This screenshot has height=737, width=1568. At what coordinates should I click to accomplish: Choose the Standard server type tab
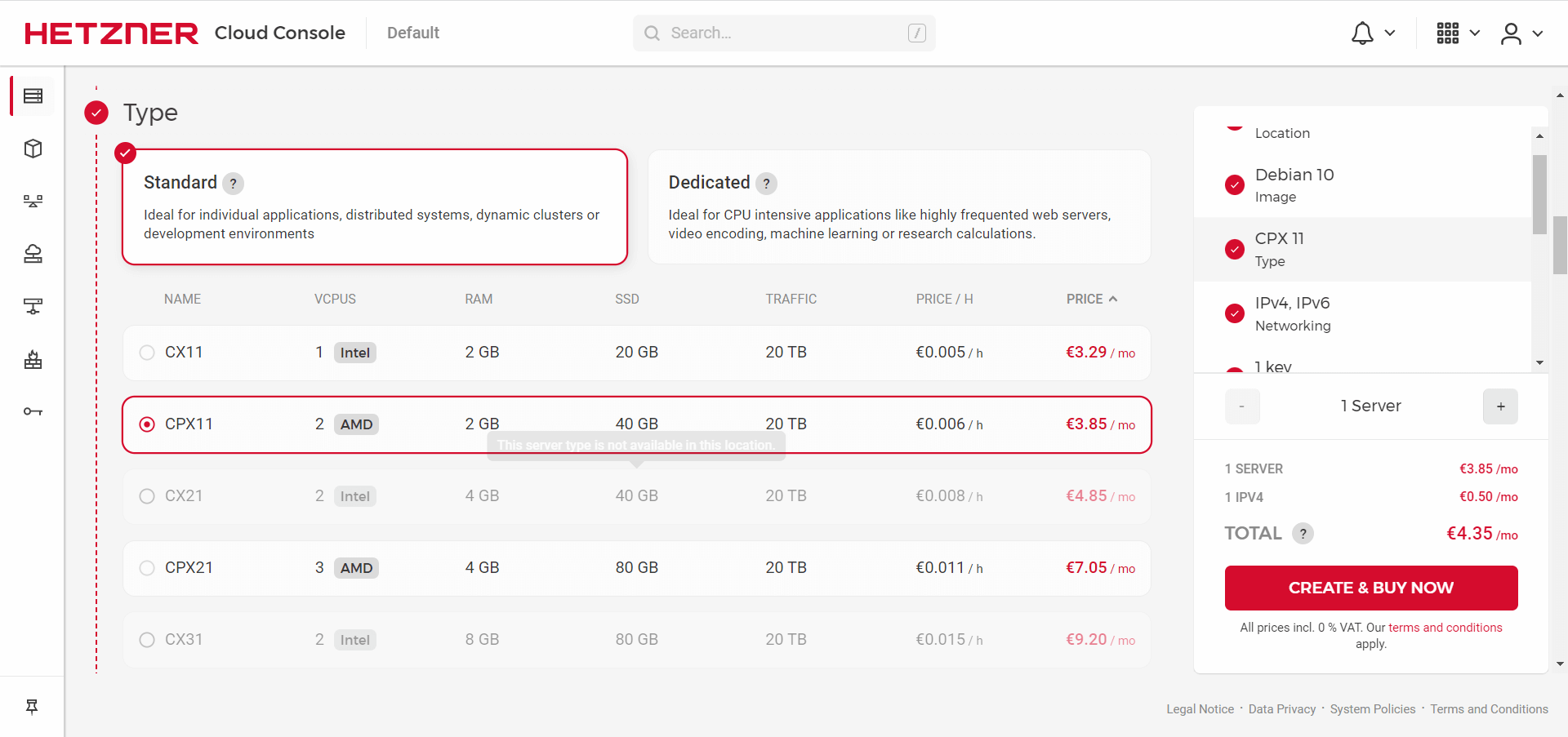pyautogui.click(x=375, y=206)
